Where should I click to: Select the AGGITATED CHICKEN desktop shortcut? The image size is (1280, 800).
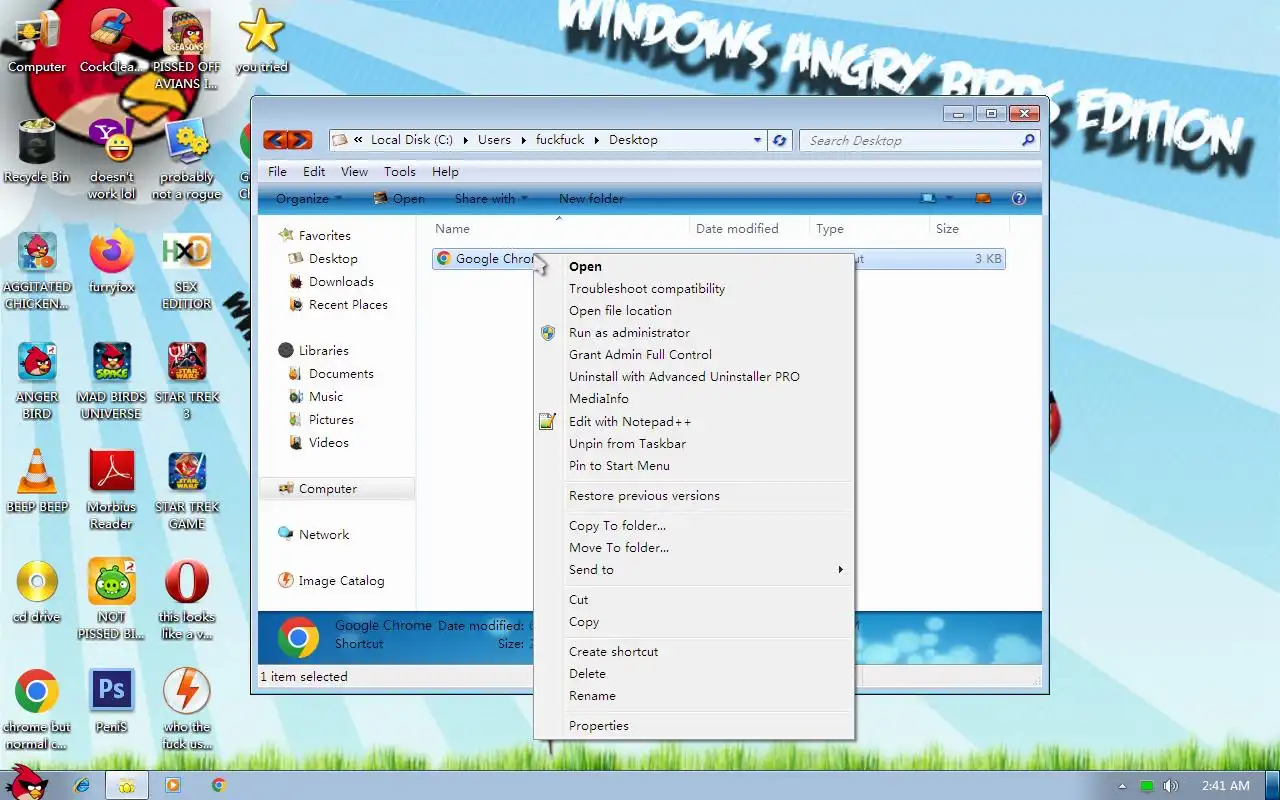tap(37, 268)
